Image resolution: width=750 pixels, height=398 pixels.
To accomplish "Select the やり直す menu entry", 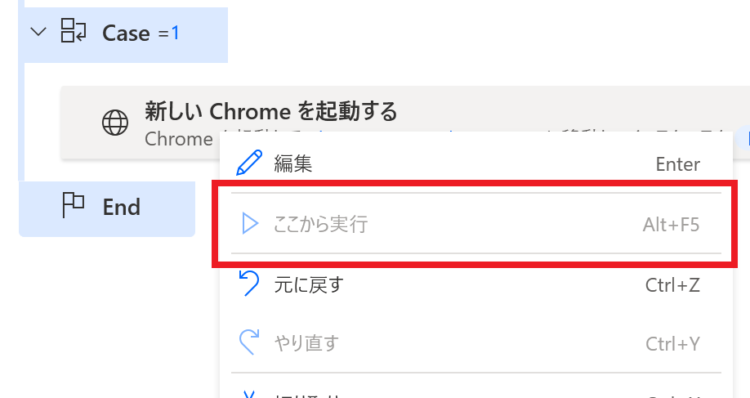I will 306,343.
